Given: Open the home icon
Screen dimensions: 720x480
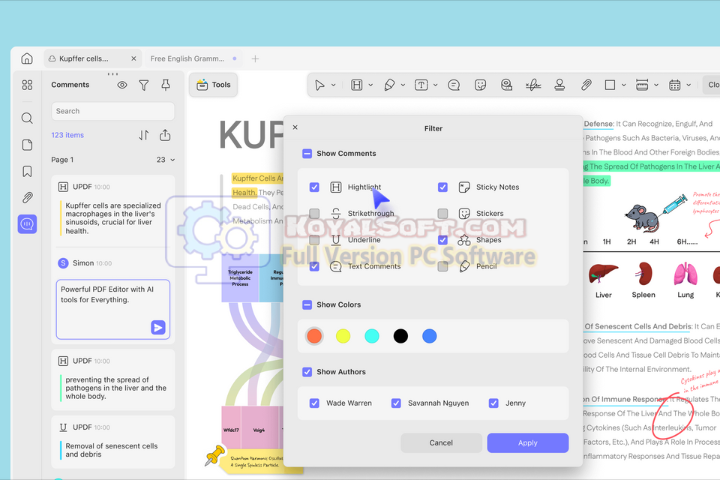Looking at the screenshot, I should [27, 59].
